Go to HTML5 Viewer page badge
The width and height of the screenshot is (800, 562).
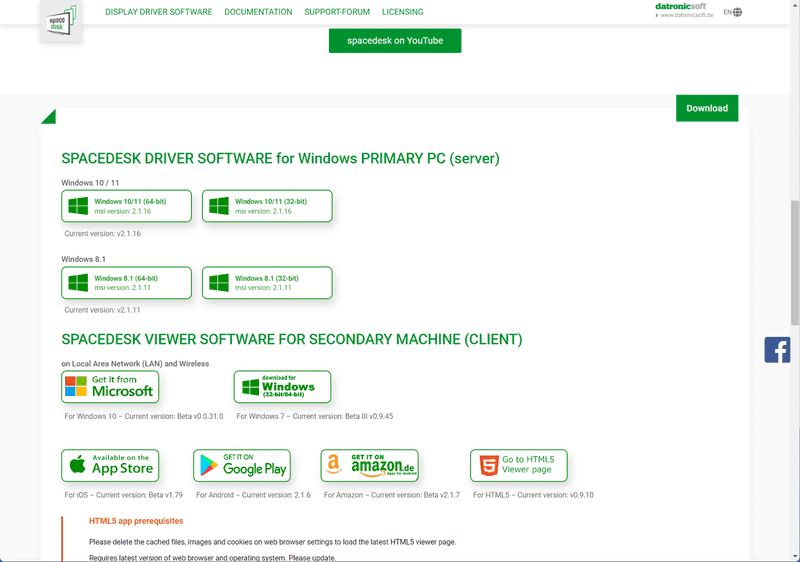(x=519, y=466)
